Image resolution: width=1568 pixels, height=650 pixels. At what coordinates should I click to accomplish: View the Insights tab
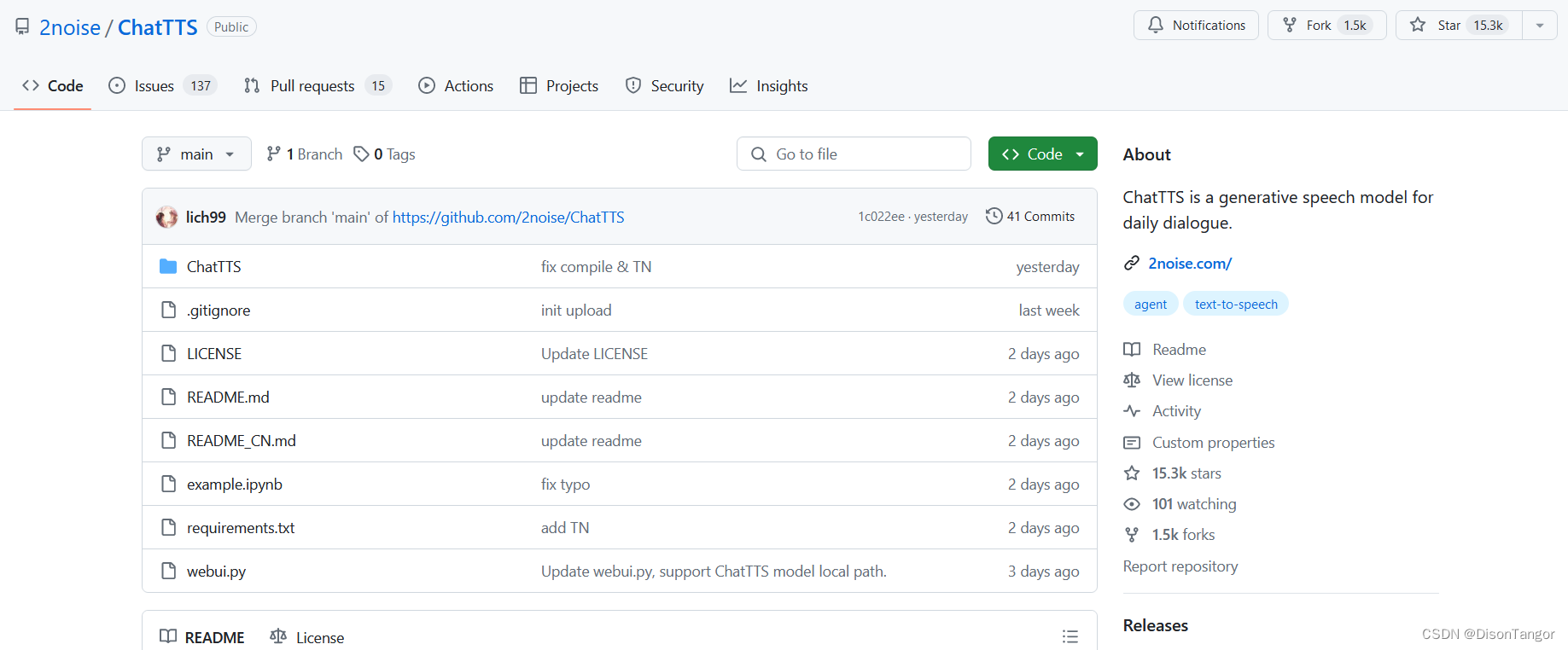point(769,86)
